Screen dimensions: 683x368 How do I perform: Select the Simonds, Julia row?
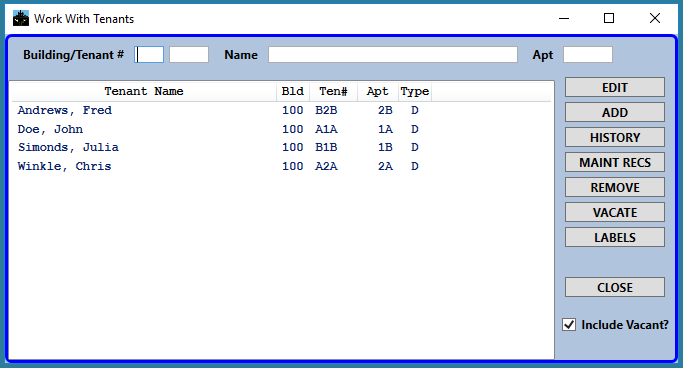point(281,147)
